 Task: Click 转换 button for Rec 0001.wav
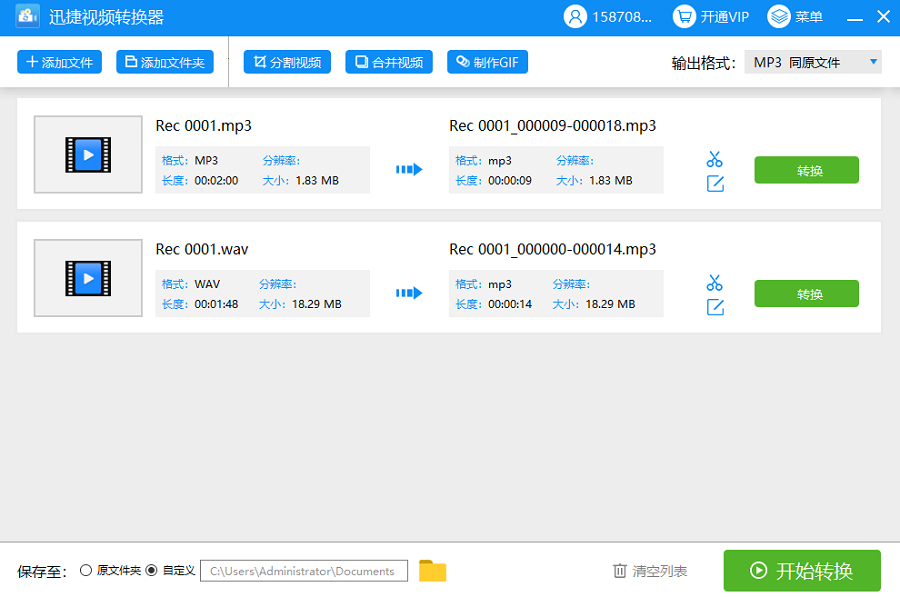point(806,293)
